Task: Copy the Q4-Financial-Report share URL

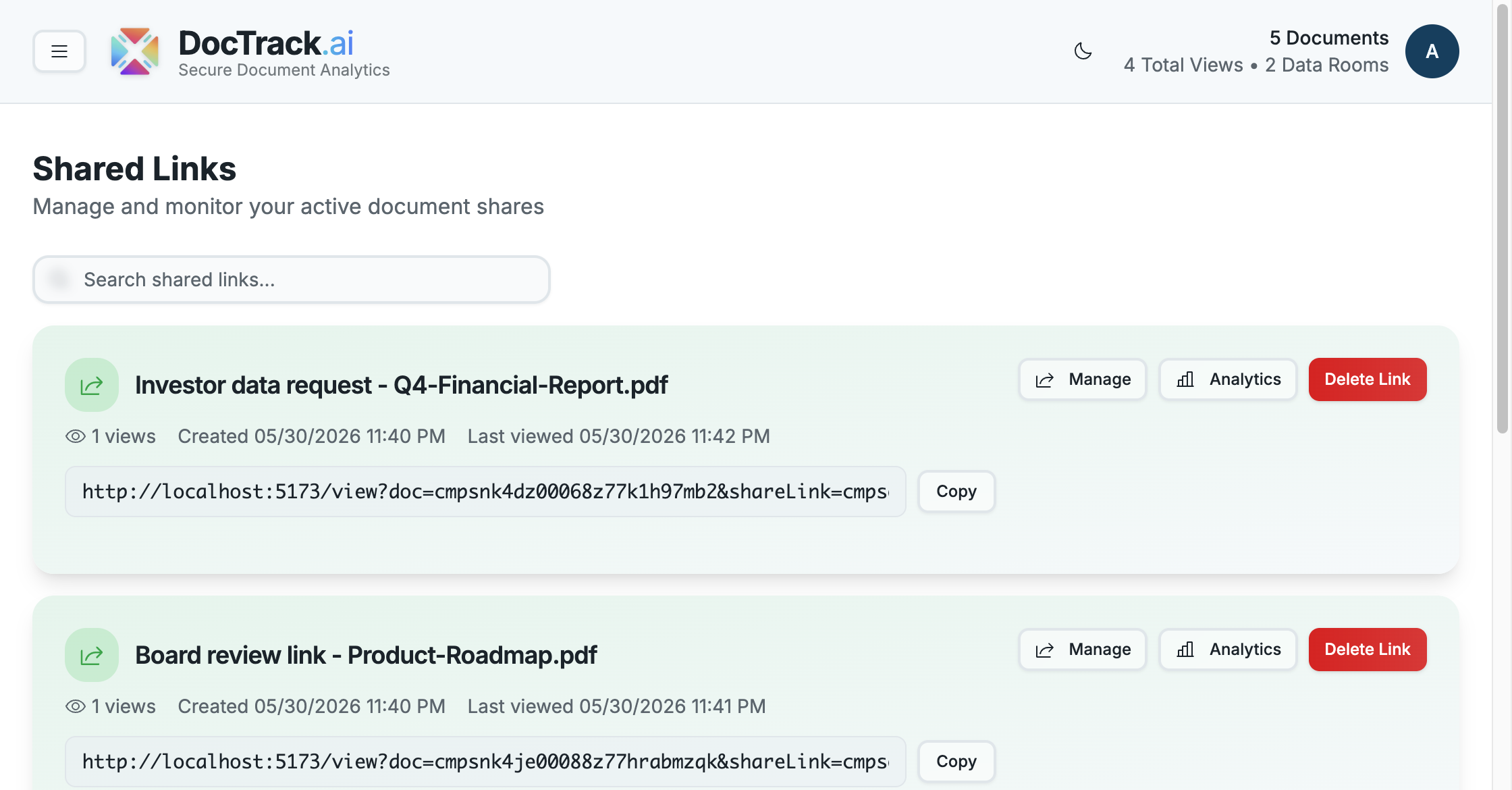Action: click(956, 492)
